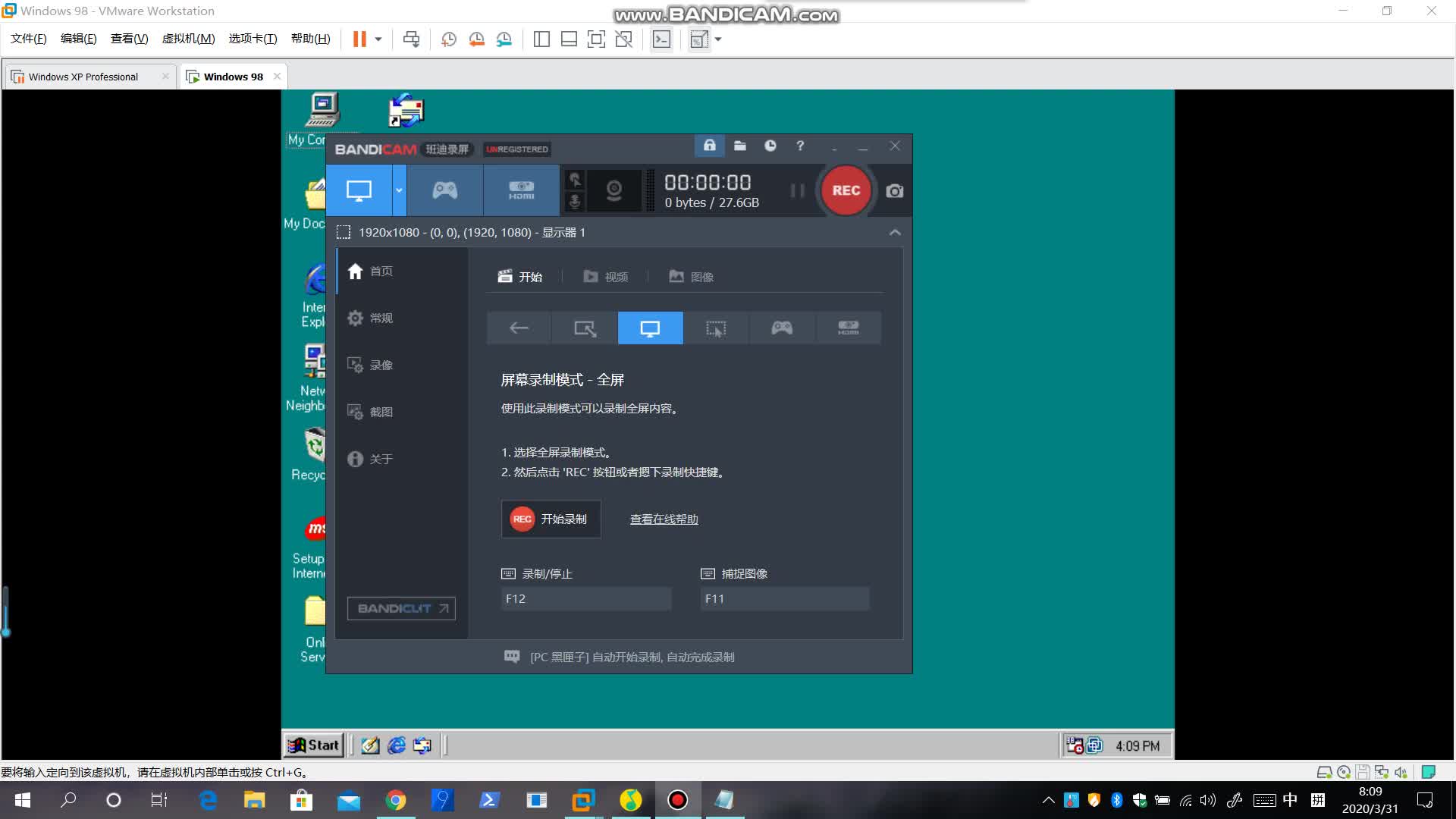The height and width of the screenshot is (819, 1456).
Task: Revert to snapshot icon in VMware
Action: (476, 39)
